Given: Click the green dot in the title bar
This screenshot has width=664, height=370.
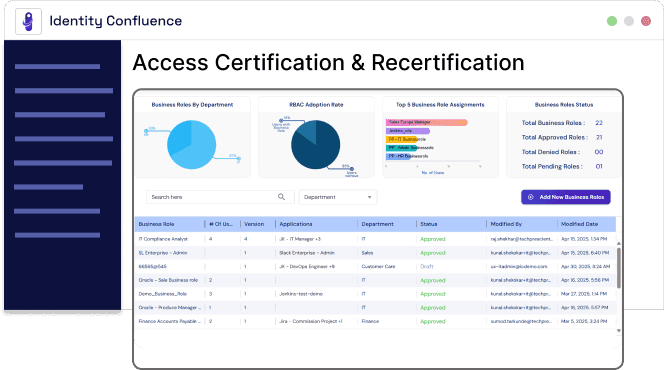Looking at the screenshot, I should pos(612,21).
